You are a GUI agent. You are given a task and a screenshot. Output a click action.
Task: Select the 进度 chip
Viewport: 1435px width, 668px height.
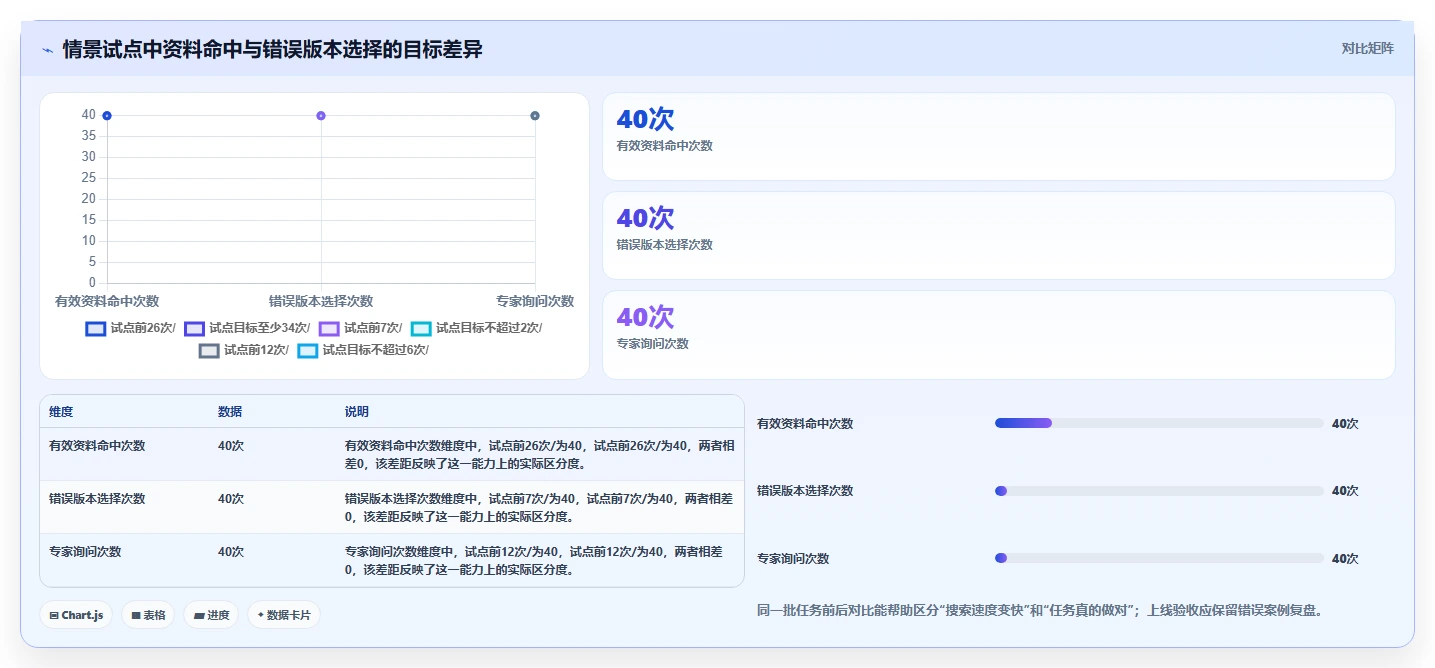click(212, 615)
